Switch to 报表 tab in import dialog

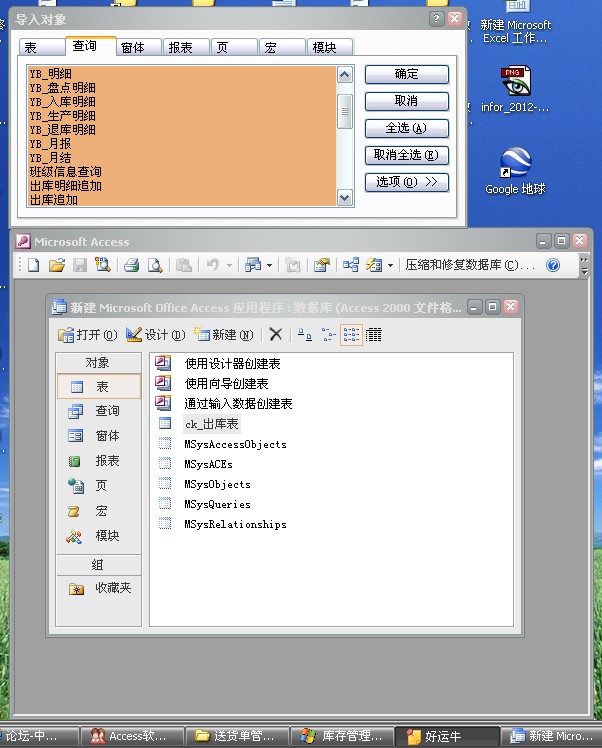tap(186, 47)
